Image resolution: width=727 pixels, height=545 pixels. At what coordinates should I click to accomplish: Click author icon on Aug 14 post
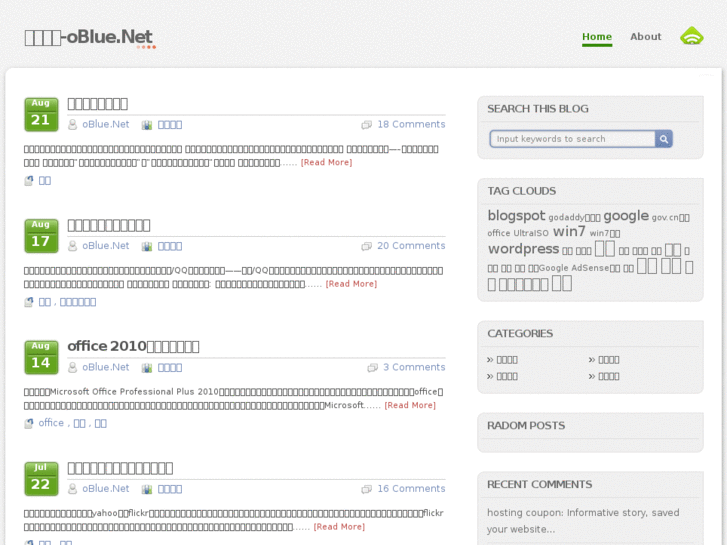point(72,368)
